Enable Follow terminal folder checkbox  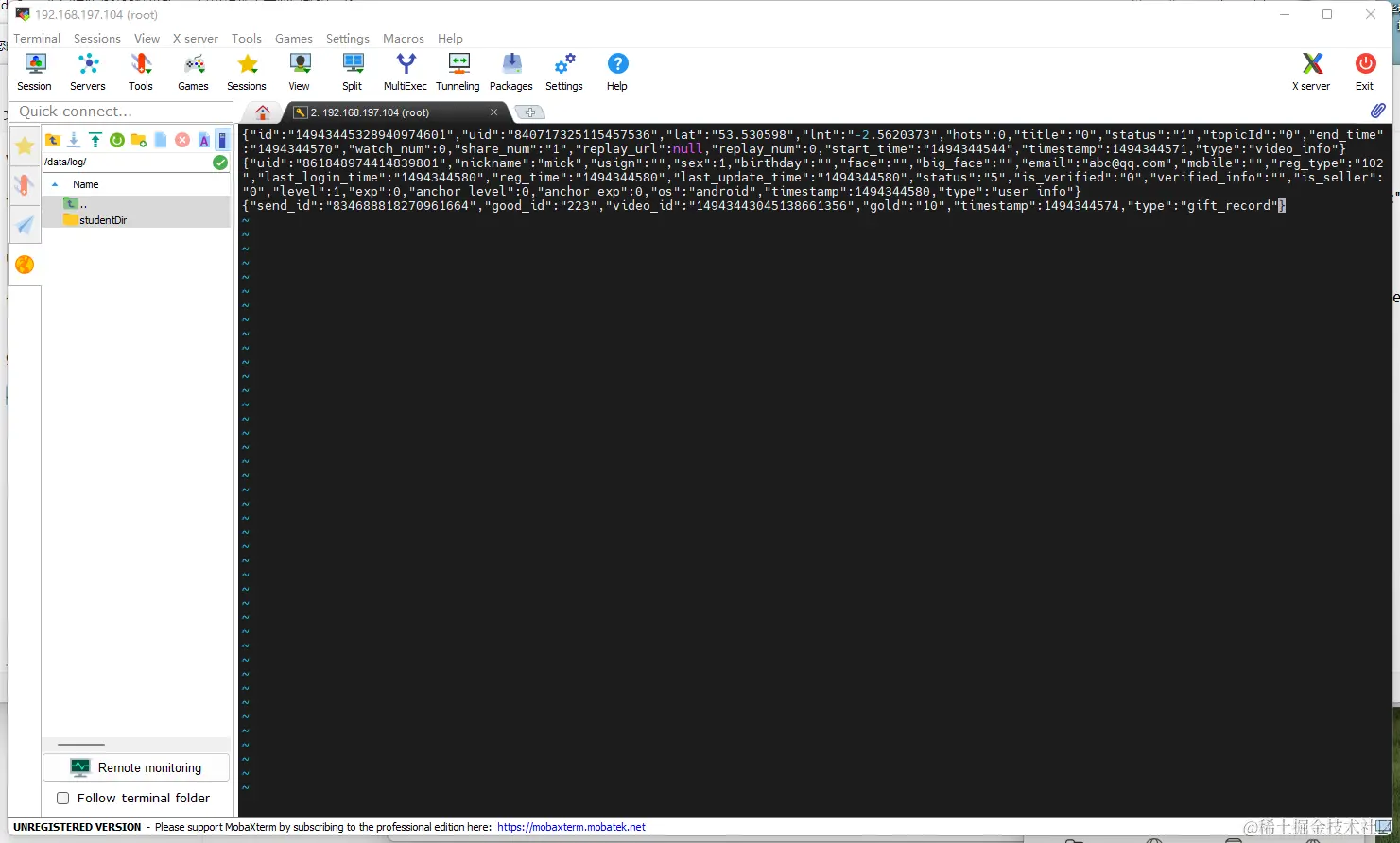pos(63,798)
